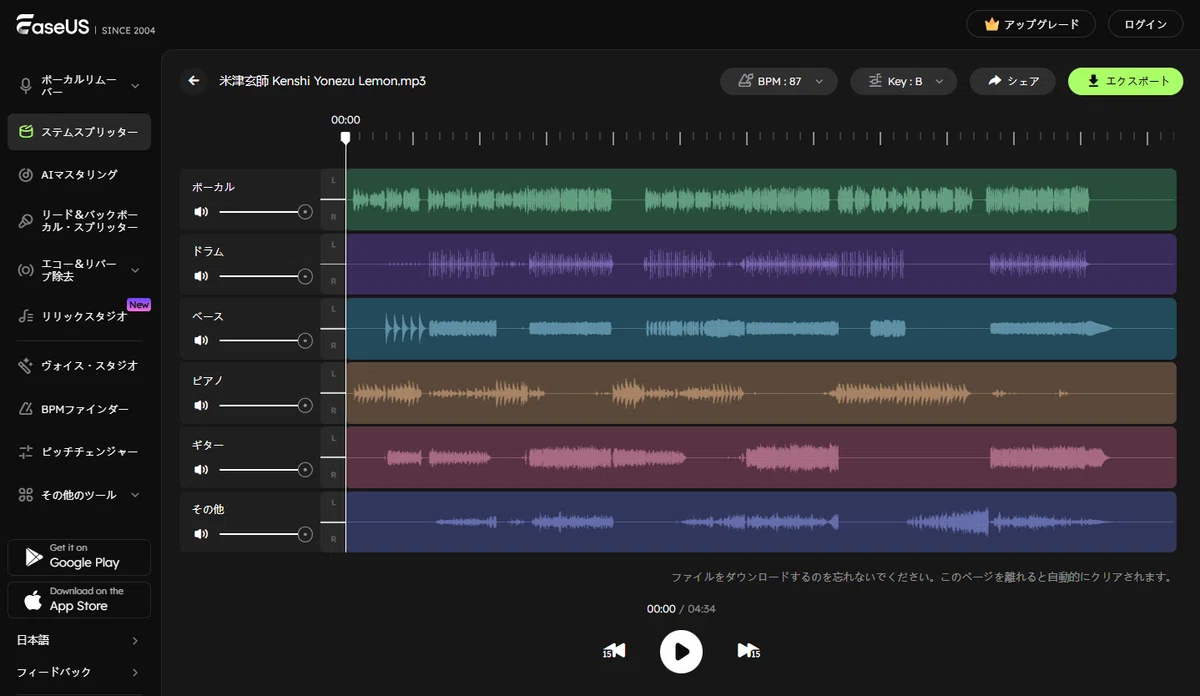Expand the ボーカルリムーバー submenu chevron
This screenshot has width=1200, height=696.
point(135,85)
